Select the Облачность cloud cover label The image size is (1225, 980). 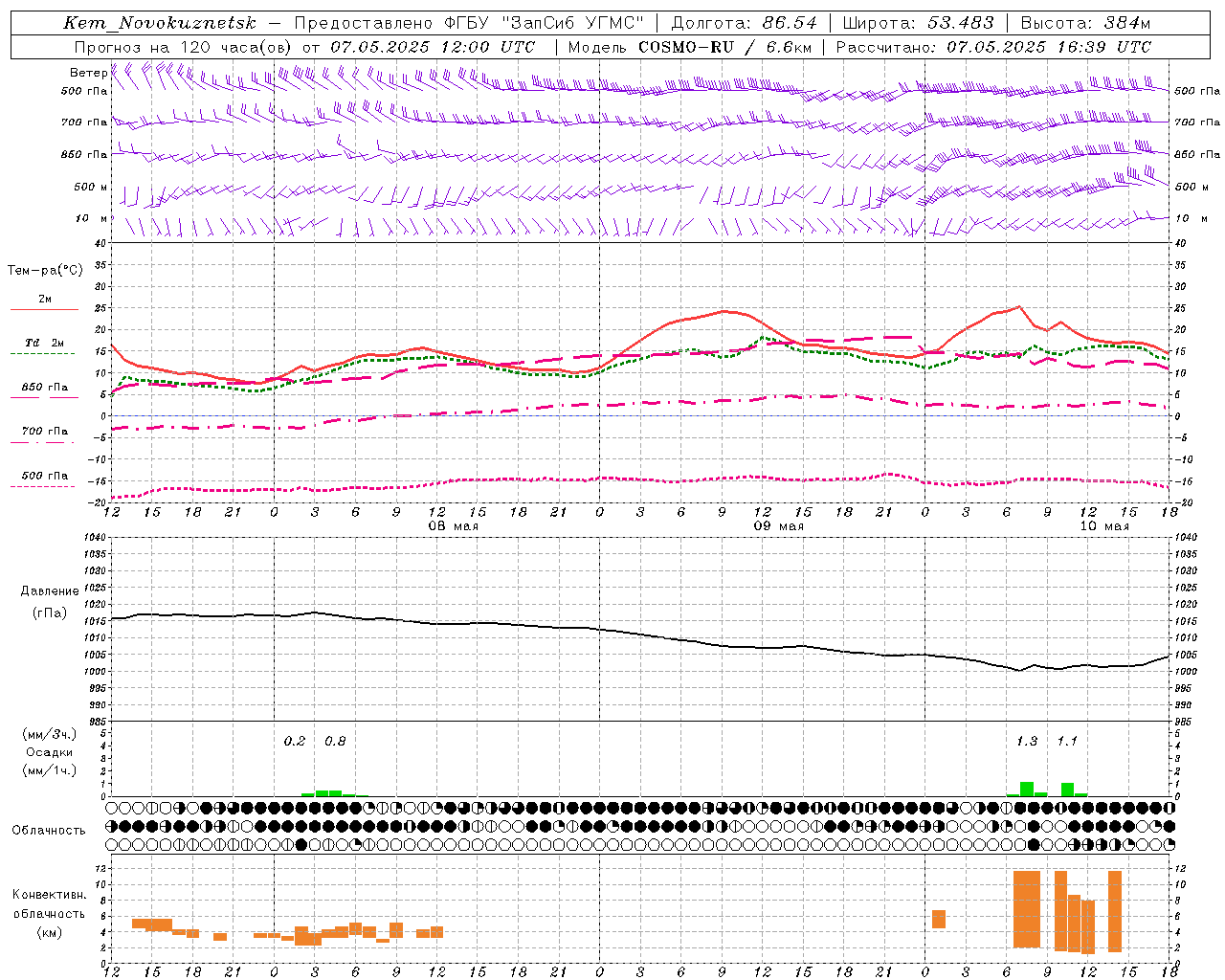tap(49, 831)
